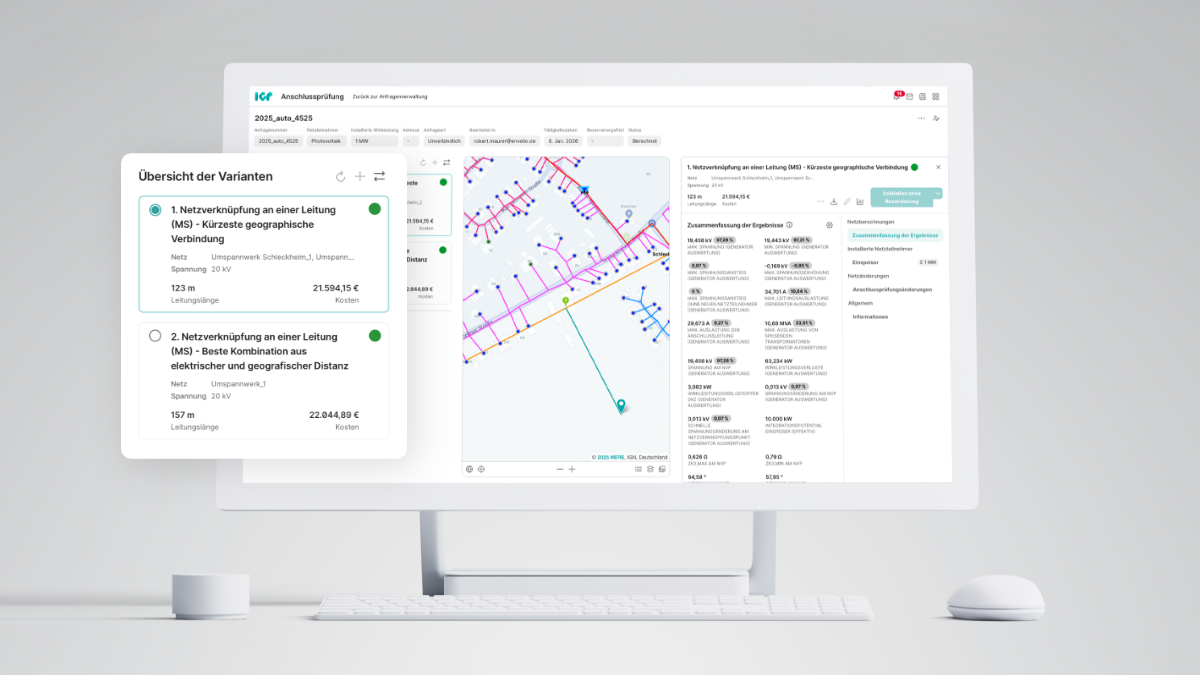The width and height of the screenshot is (1200, 675).
Task: Open the Informationen sidebar item
Action: pos(869,316)
